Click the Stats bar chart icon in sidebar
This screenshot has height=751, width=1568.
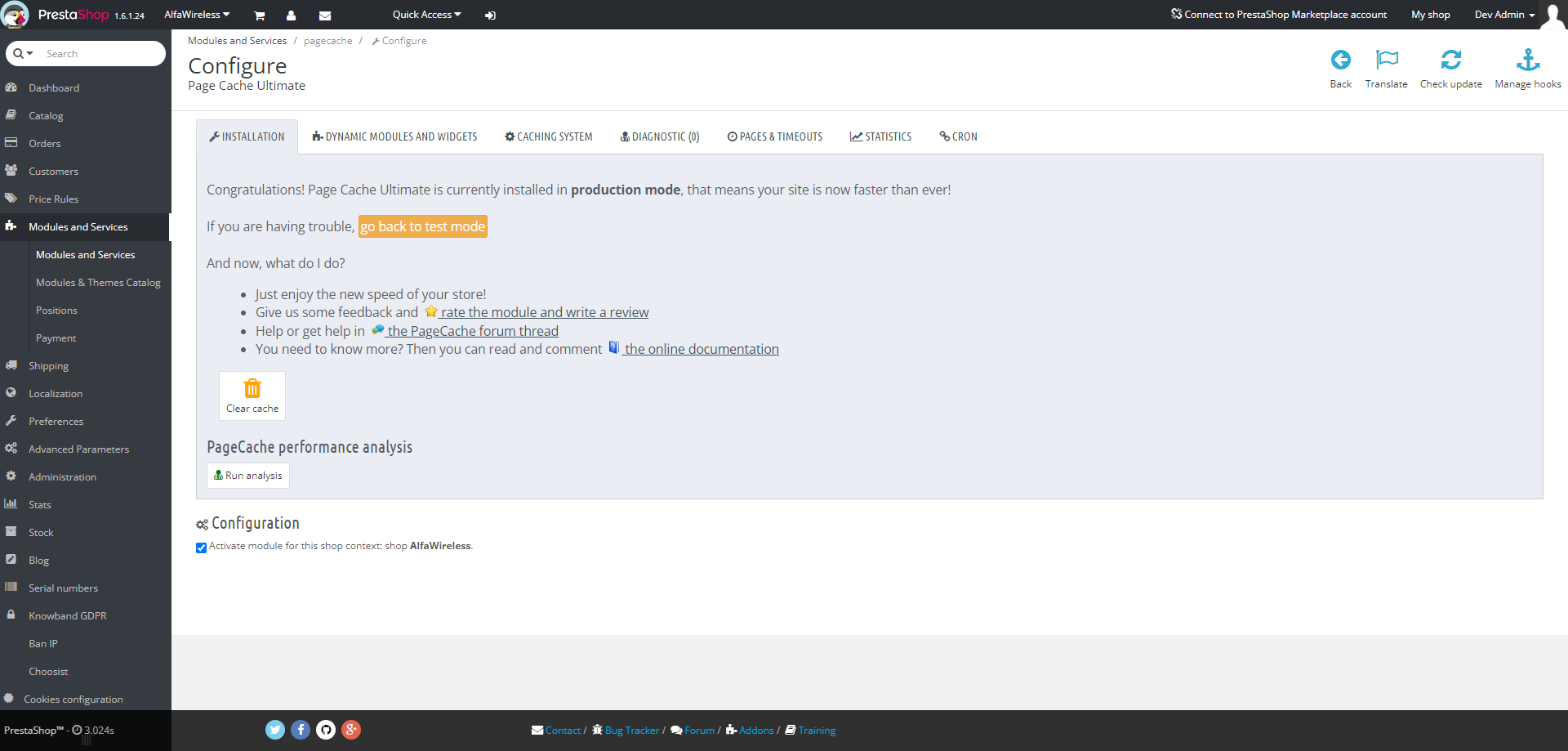[11, 504]
